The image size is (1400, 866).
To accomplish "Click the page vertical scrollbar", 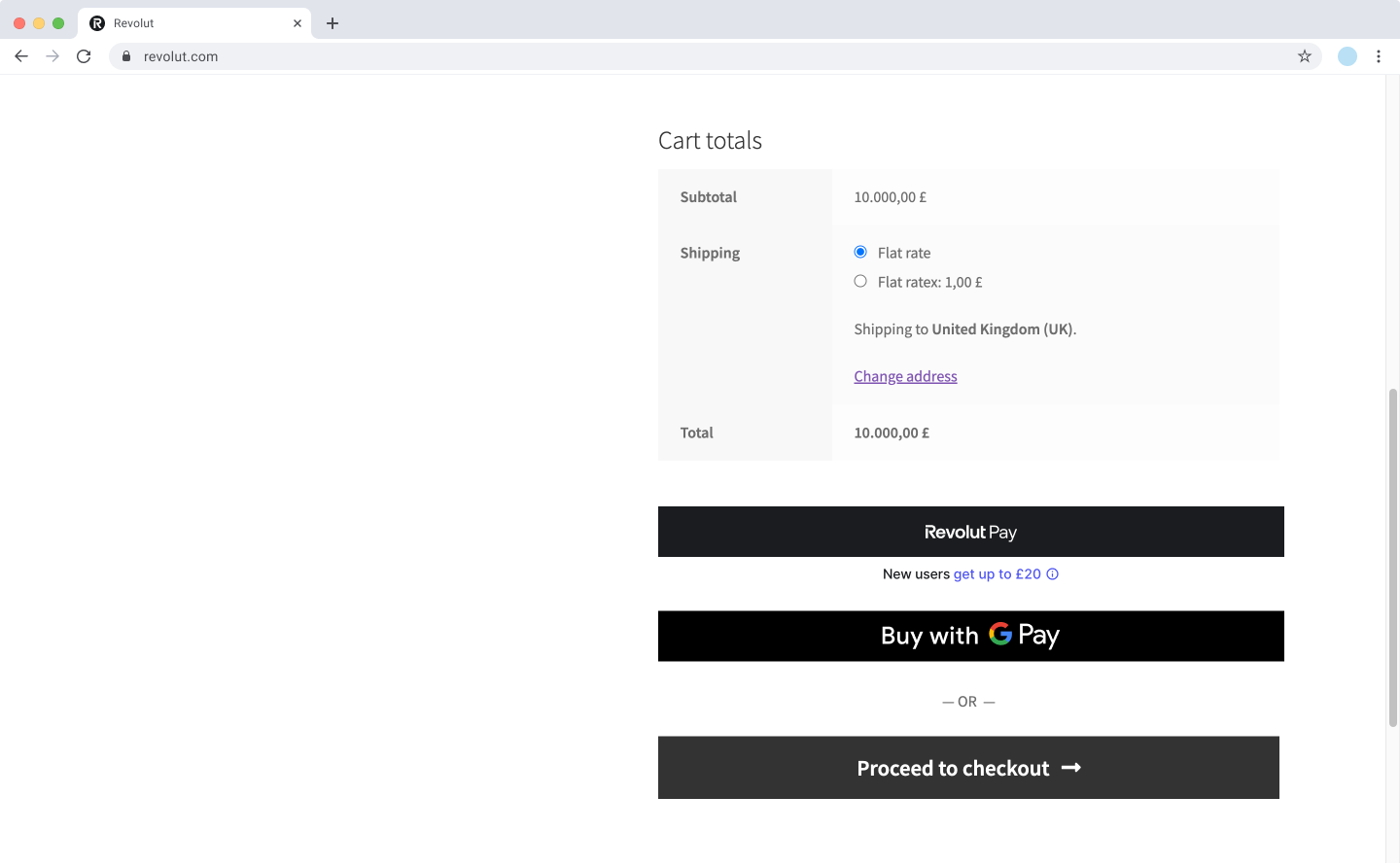I will (x=1392, y=558).
